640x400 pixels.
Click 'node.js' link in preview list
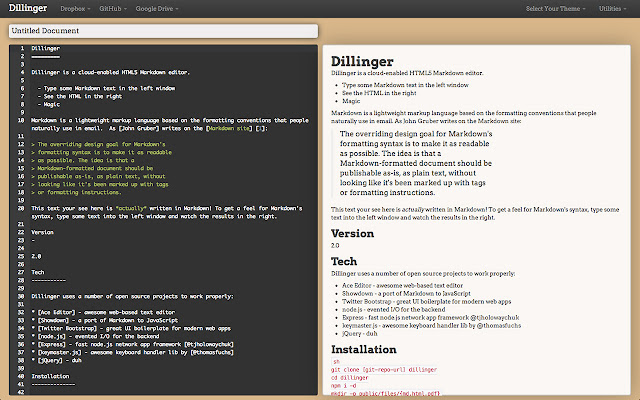352,309
